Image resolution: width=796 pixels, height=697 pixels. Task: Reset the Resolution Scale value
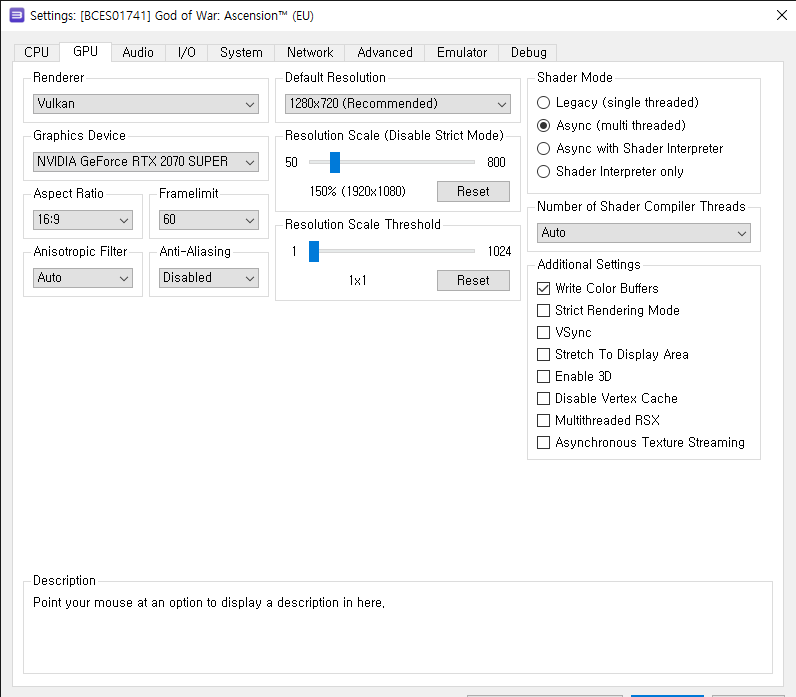473,191
